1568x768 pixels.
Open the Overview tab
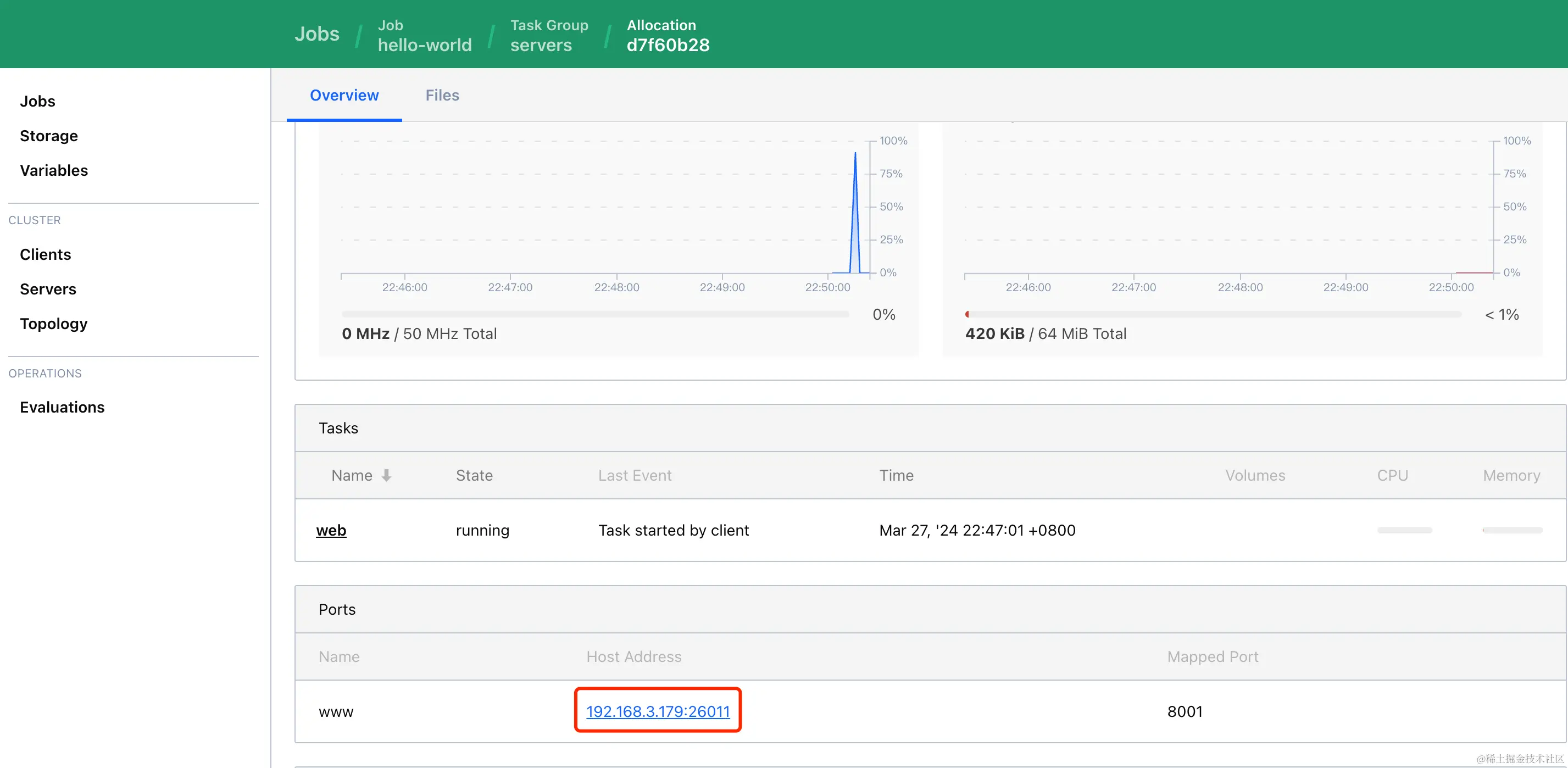[344, 96]
